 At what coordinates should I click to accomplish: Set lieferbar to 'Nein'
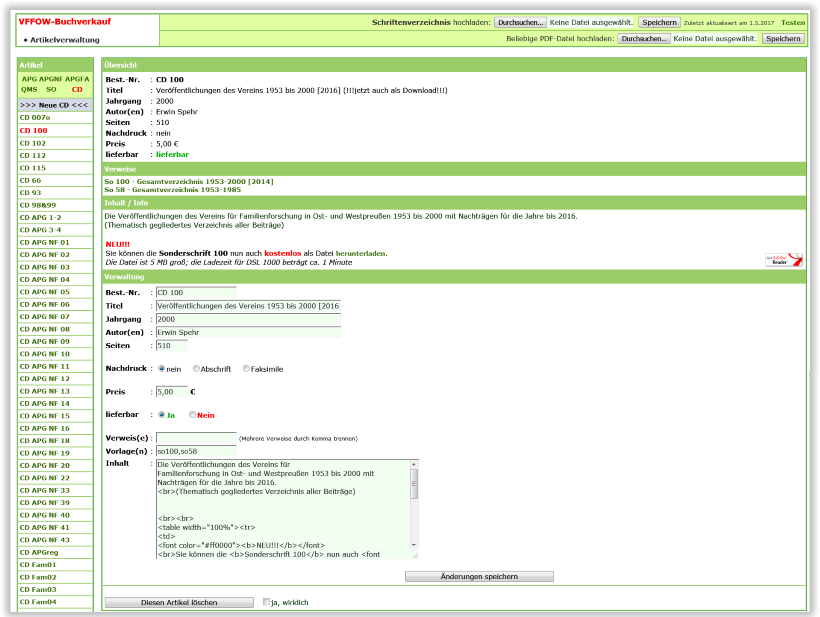coord(192,414)
